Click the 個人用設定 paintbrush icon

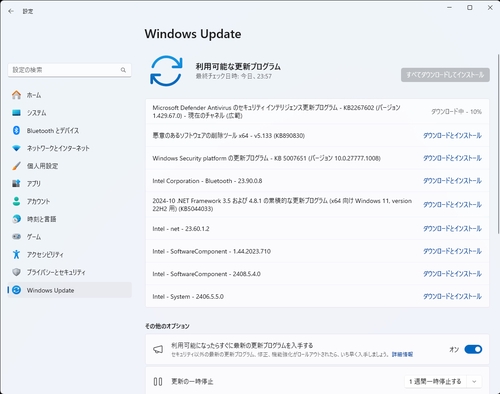pos(16,166)
